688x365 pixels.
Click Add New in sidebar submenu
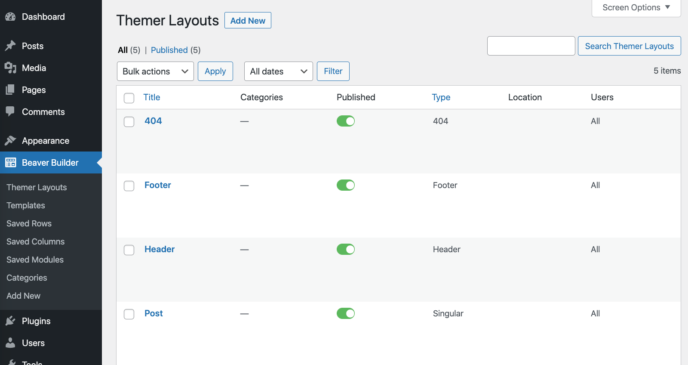tap(23, 296)
